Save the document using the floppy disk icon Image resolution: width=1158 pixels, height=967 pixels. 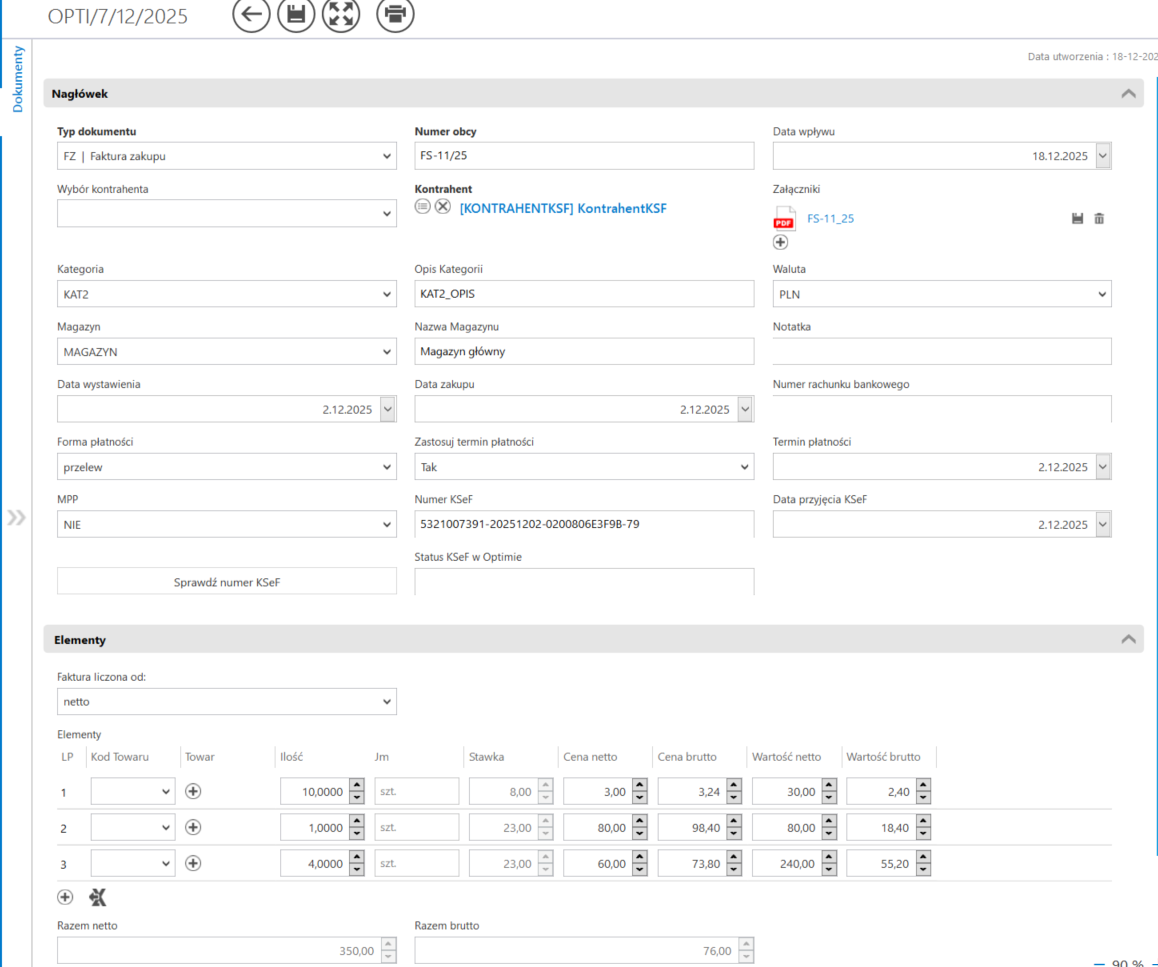[x=296, y=14]
